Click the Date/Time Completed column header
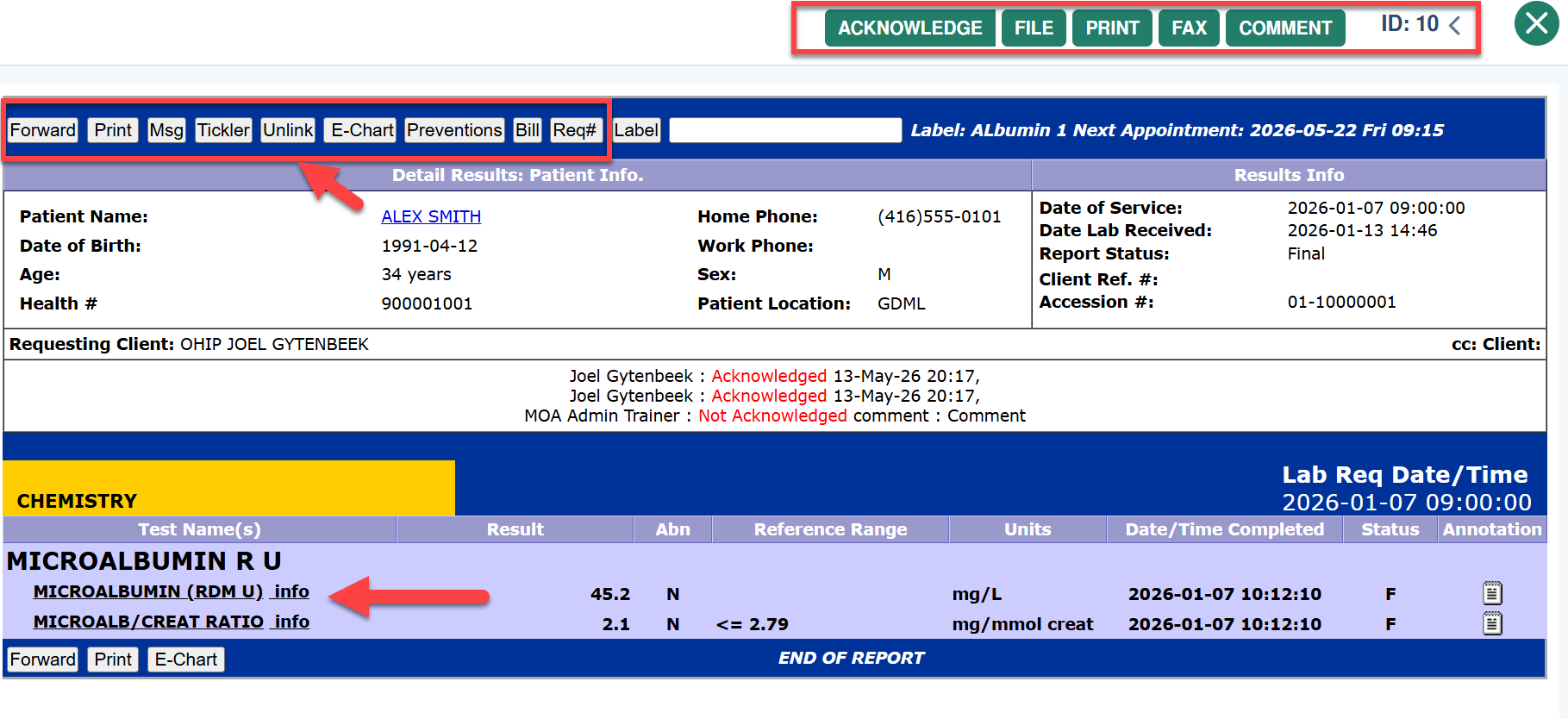This screenshot has height=719, width=1568. click(x=1224, y=529)
